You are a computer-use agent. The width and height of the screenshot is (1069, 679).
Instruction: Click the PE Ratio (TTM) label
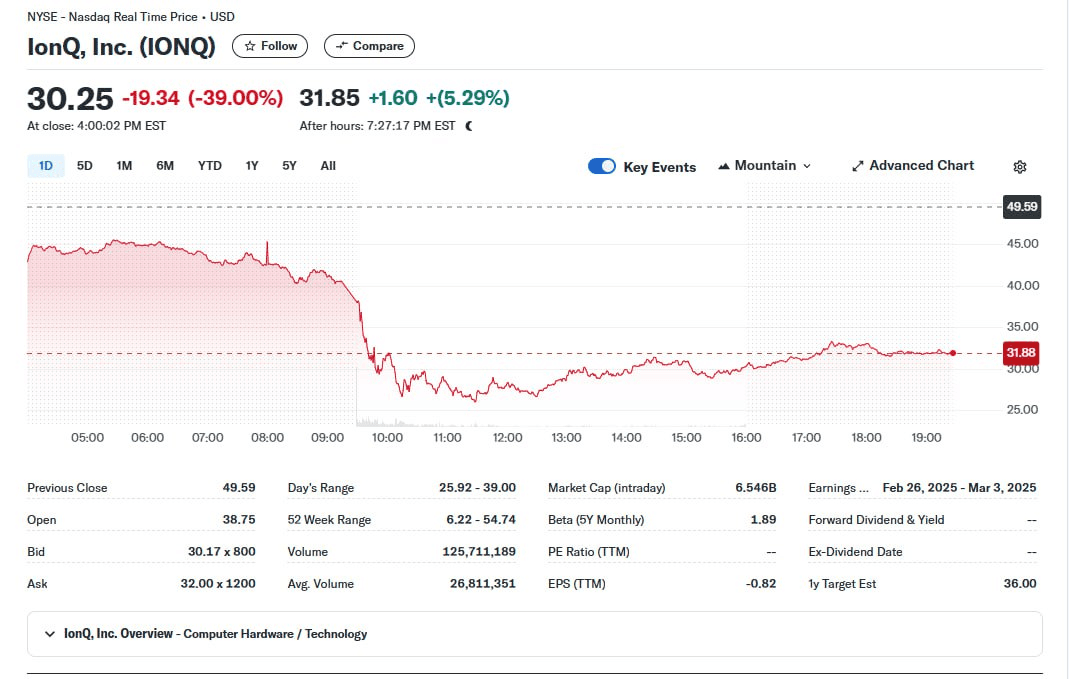click(x=588, y=552)
